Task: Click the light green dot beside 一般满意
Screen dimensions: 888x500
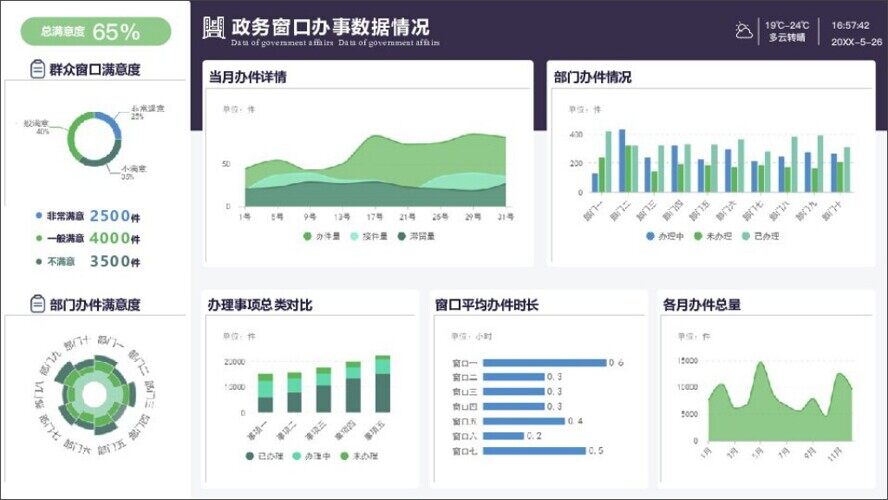Action: (x=39, y=239)
